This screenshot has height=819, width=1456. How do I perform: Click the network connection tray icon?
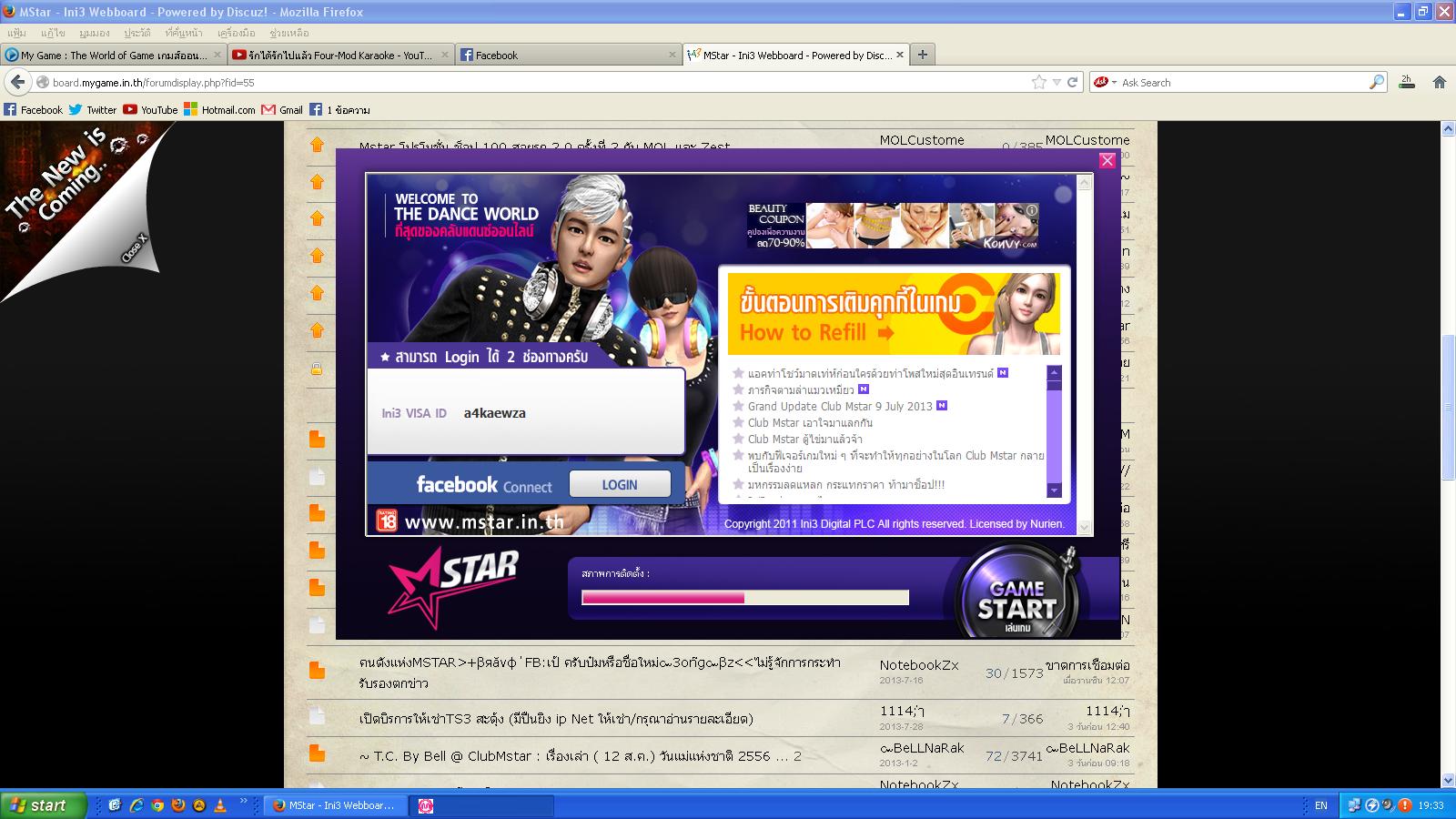tap(1355, 805)
